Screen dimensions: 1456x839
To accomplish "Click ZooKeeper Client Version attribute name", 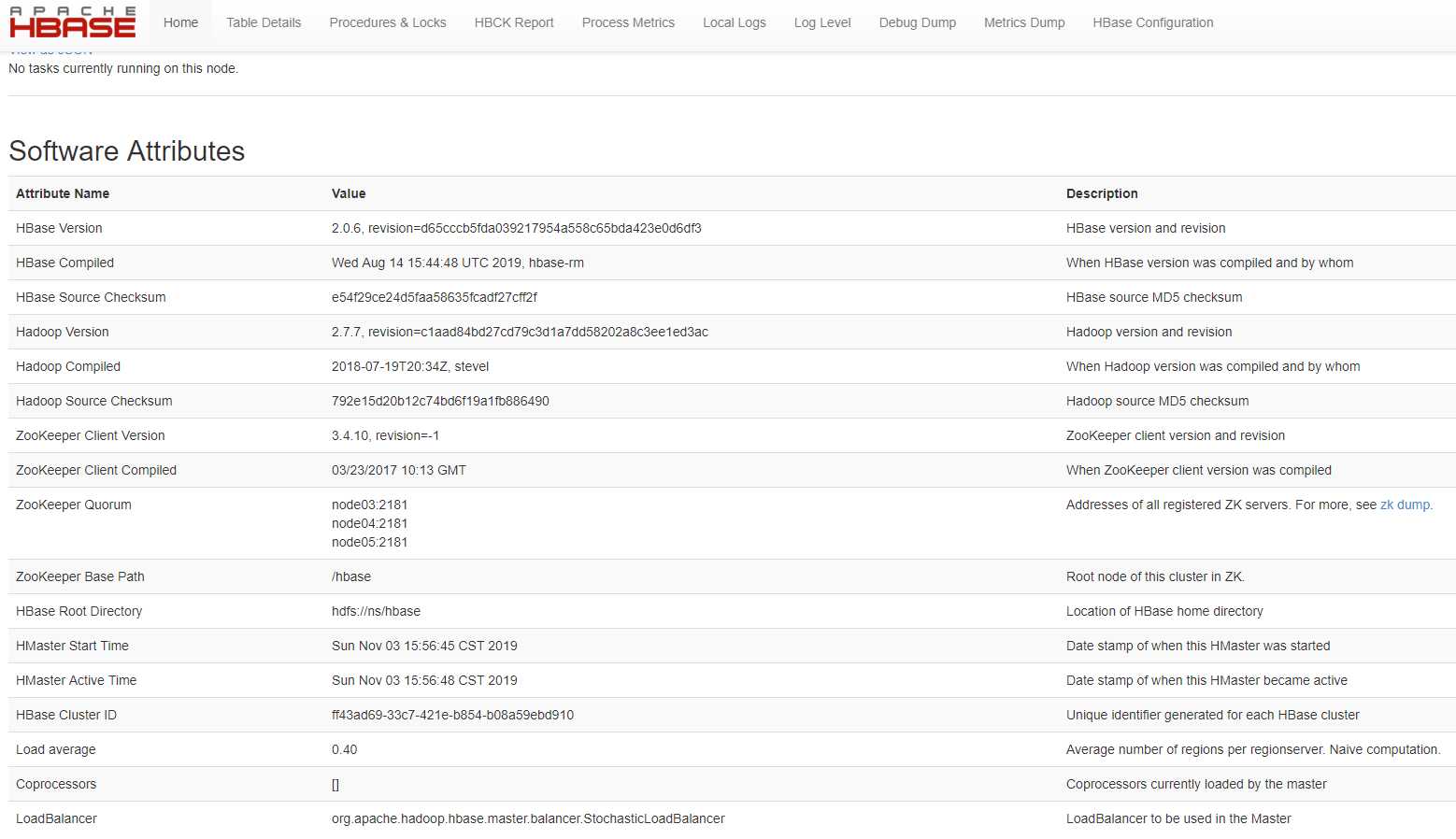I will click(x=91, y=435).
